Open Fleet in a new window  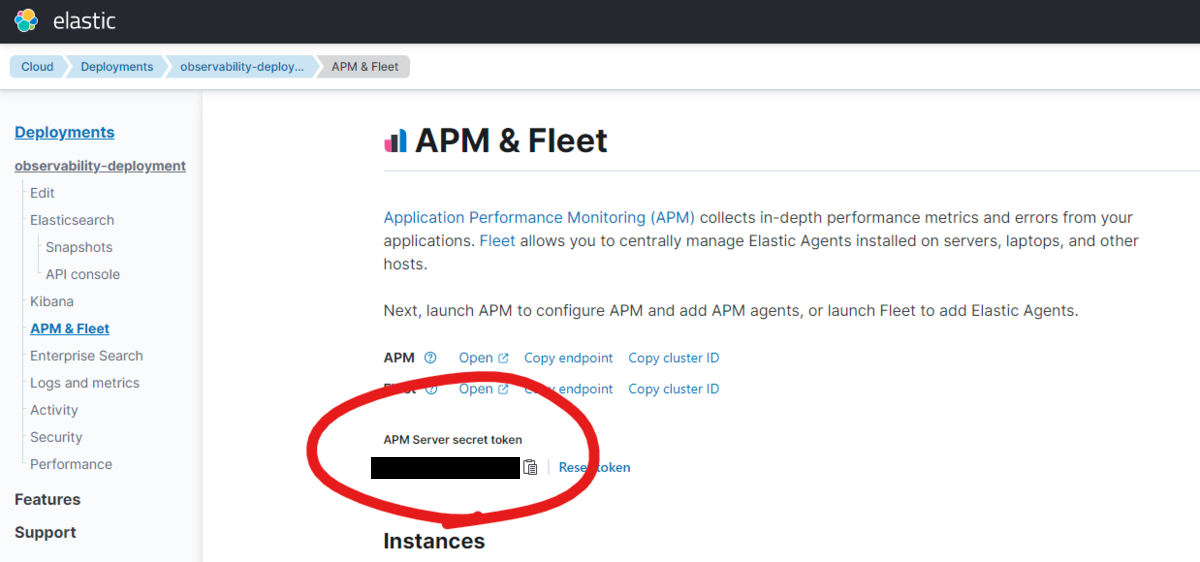point(483,389)
